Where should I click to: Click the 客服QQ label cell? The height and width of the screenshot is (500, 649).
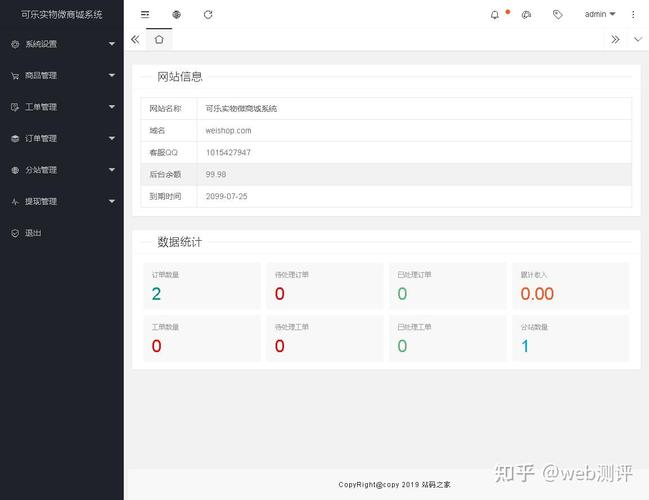pos(169,152)
